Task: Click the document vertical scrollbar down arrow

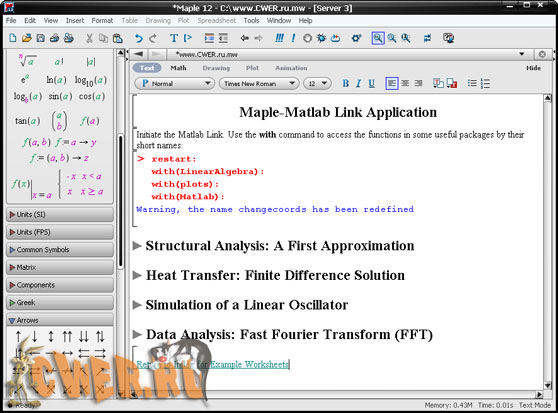Action: coord(548,385)
